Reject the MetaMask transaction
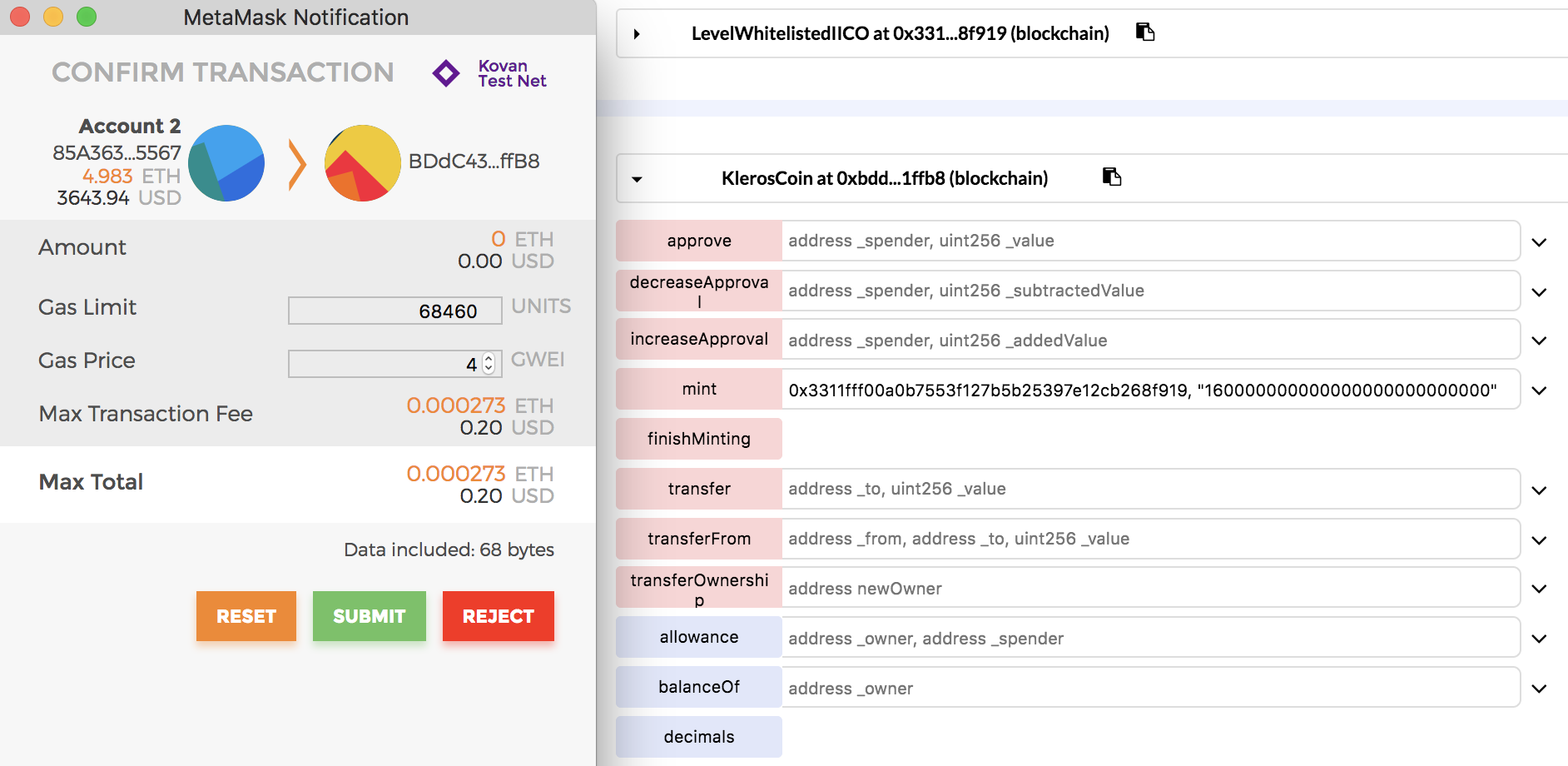Screen dimensions: 1568x766 pos(499,616)
